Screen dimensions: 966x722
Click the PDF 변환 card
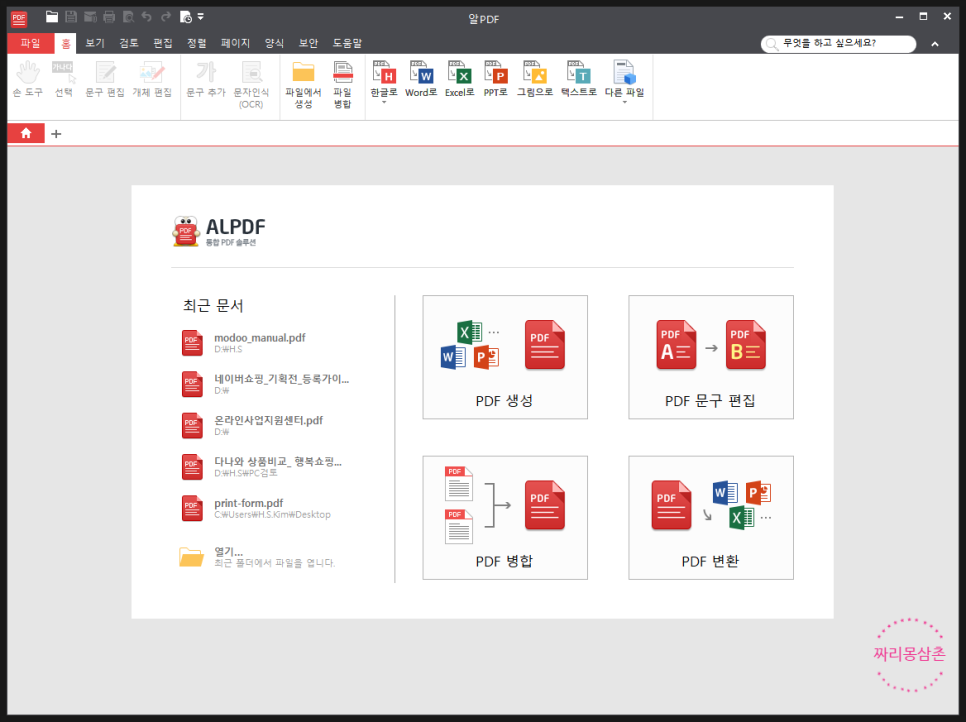click(710, 517)
